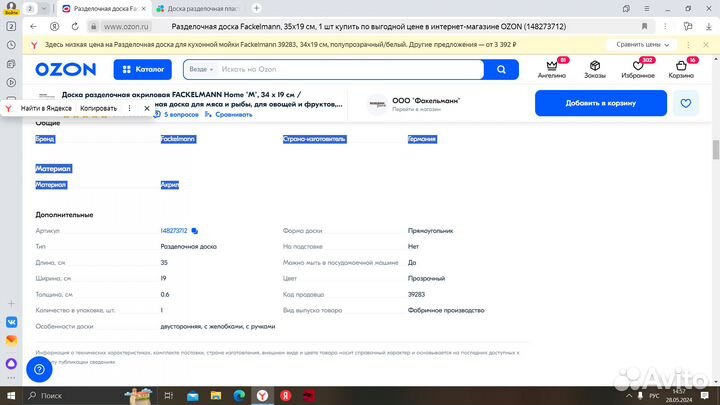Click Найти в Яндексе popup option
Viewport: 720px width, 405px height.
pos(46,108)
